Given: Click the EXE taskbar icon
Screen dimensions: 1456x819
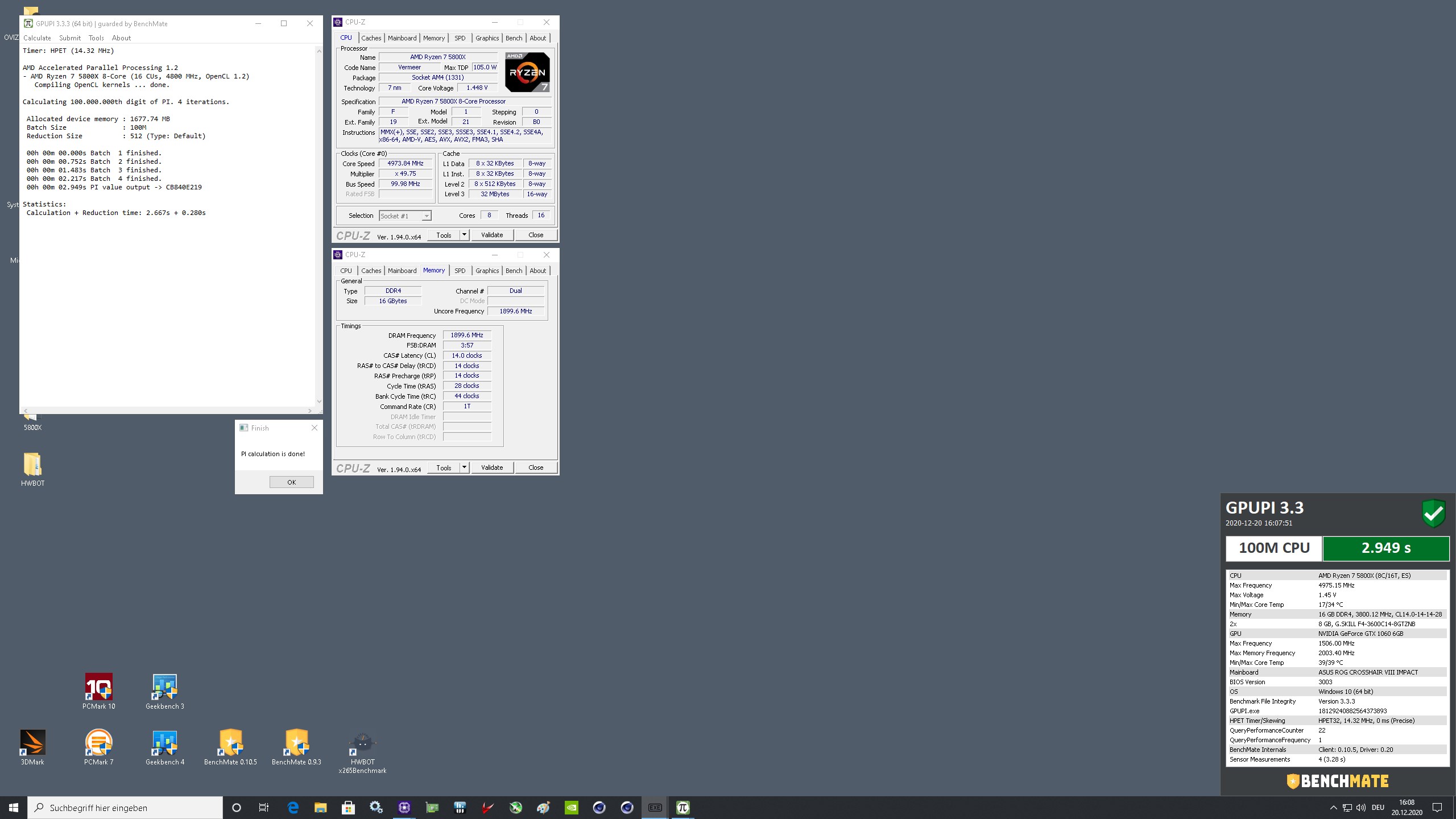Looking at the screenshot, I should click(x=655, y=808).
